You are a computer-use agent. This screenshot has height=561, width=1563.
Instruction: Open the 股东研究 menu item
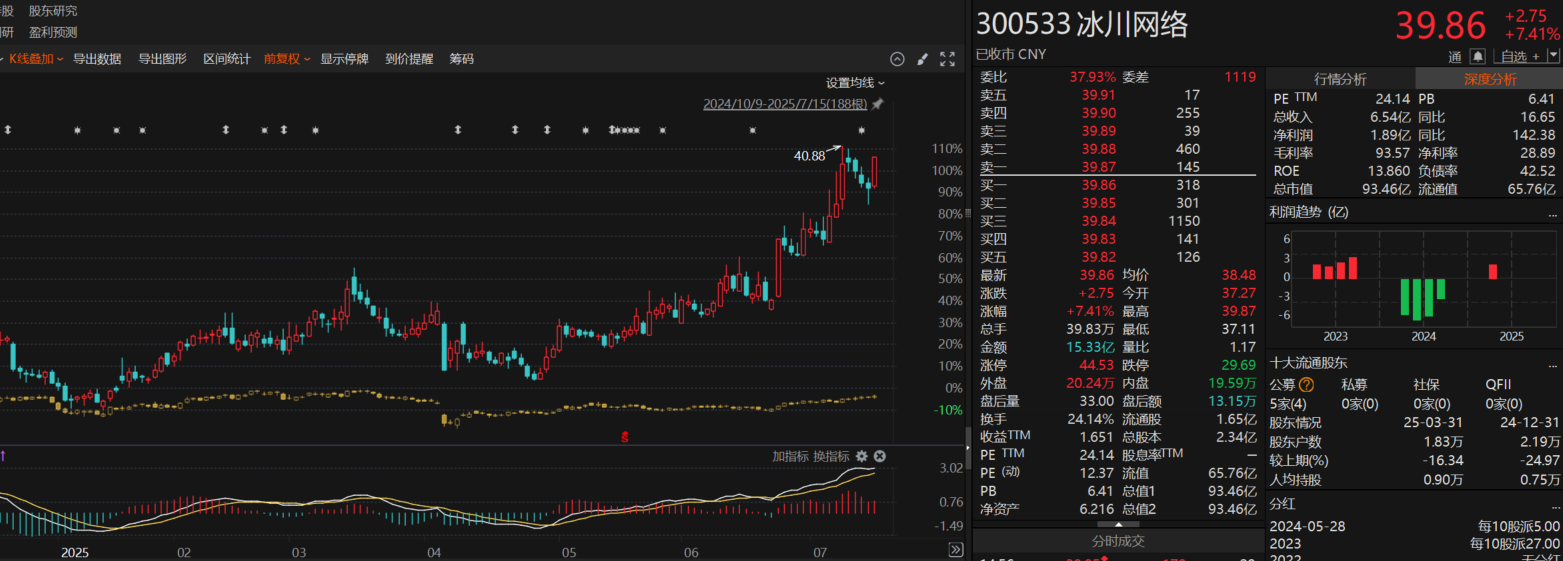53,11
